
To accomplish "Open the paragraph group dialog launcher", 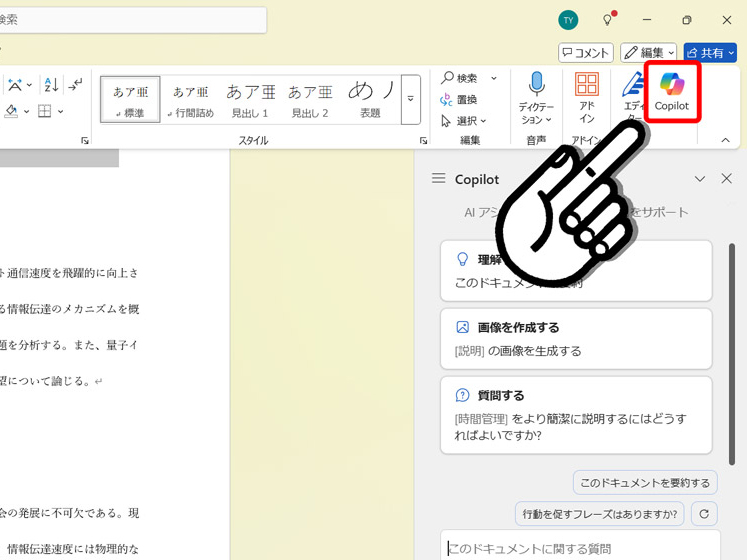I will tap(85, 140).
